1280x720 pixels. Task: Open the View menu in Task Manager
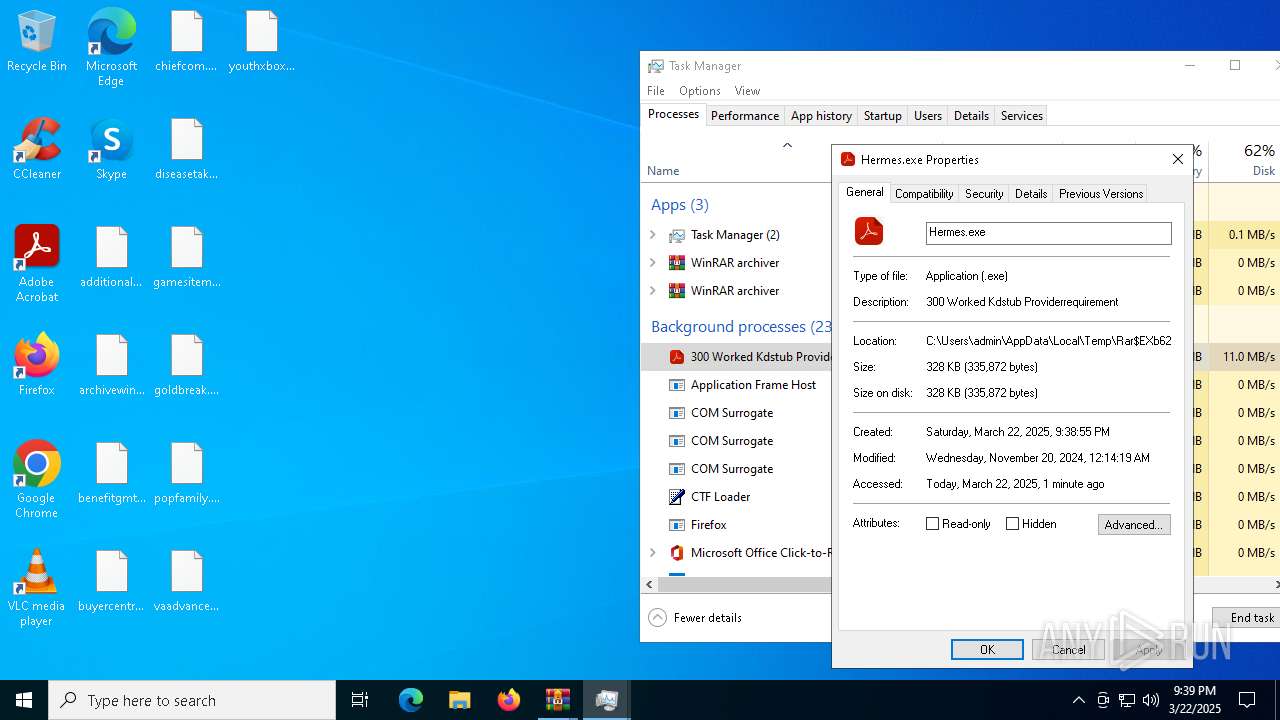coord(747,91)
